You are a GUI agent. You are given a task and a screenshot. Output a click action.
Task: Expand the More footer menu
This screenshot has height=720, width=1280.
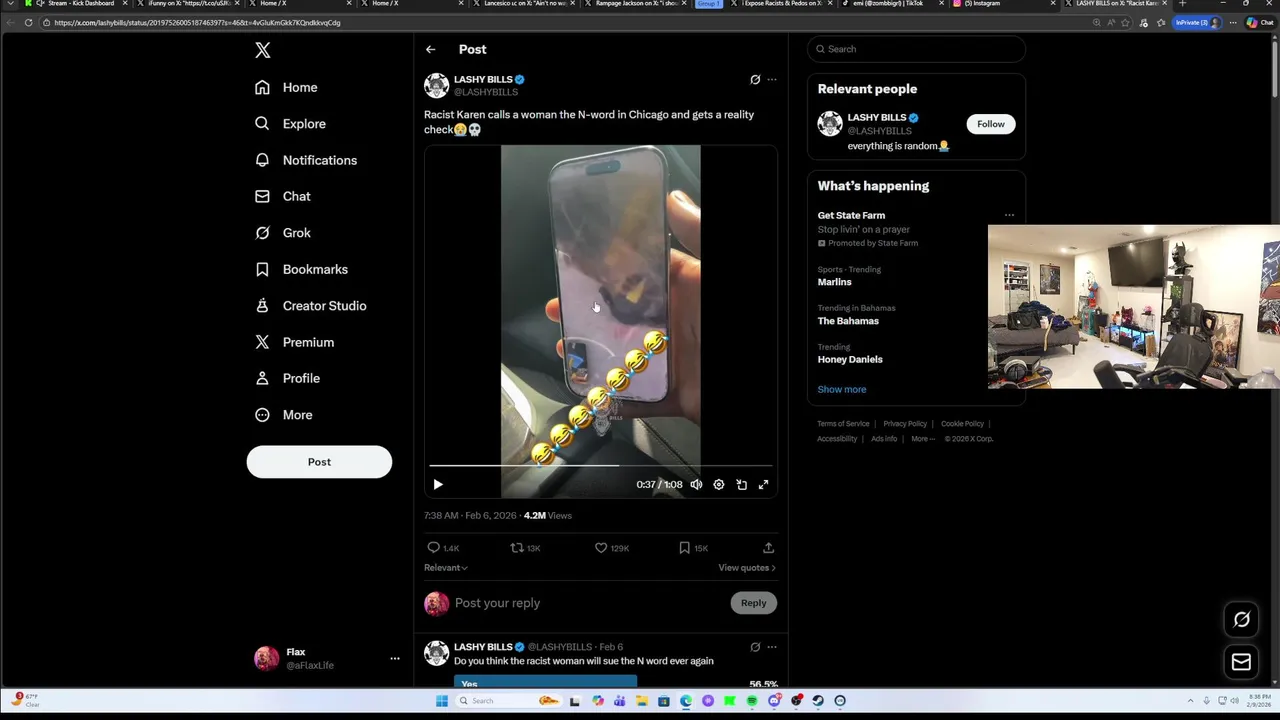click(x=923, y=439)
